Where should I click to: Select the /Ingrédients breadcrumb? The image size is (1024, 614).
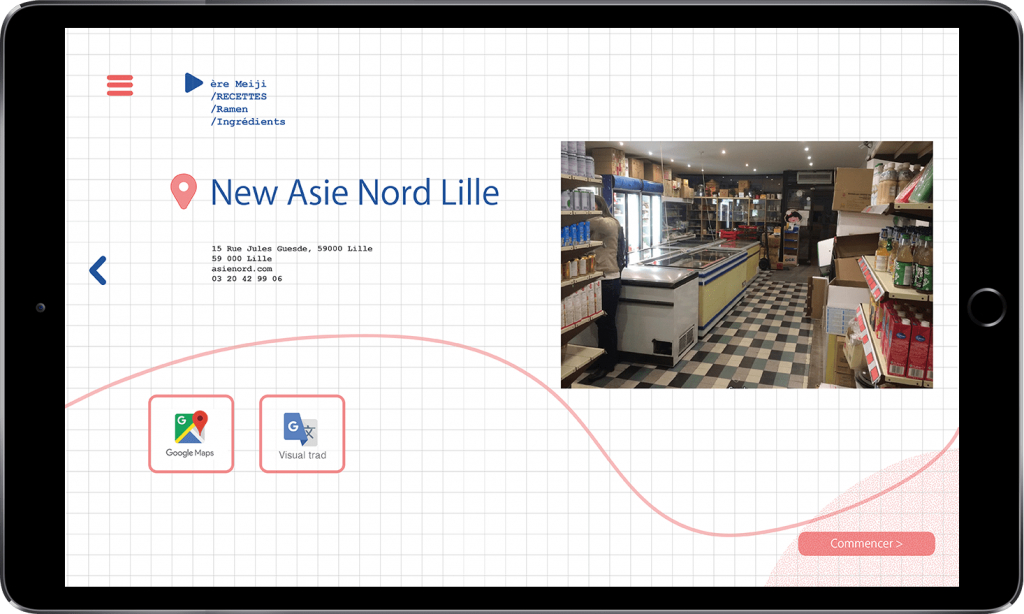(248, 121)
